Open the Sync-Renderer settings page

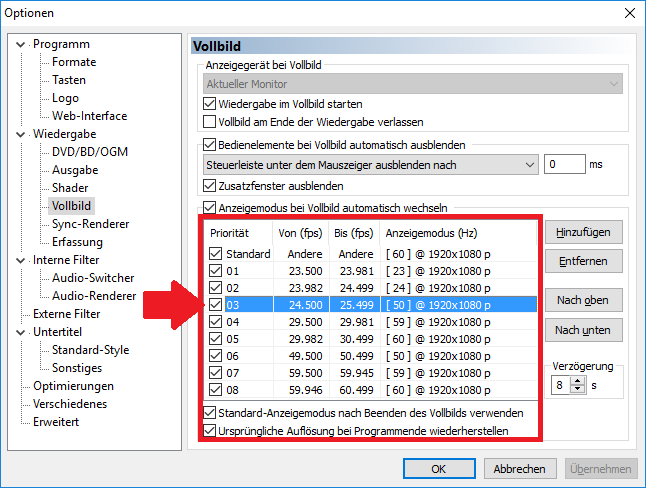91,224
